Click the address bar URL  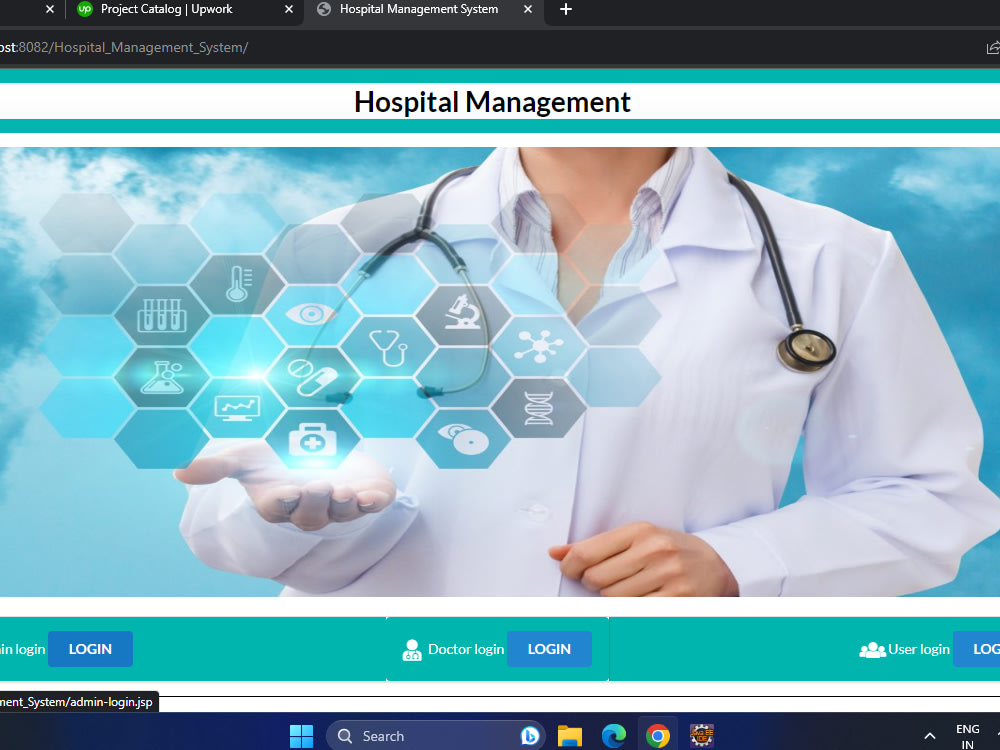(x=124, y=48)
